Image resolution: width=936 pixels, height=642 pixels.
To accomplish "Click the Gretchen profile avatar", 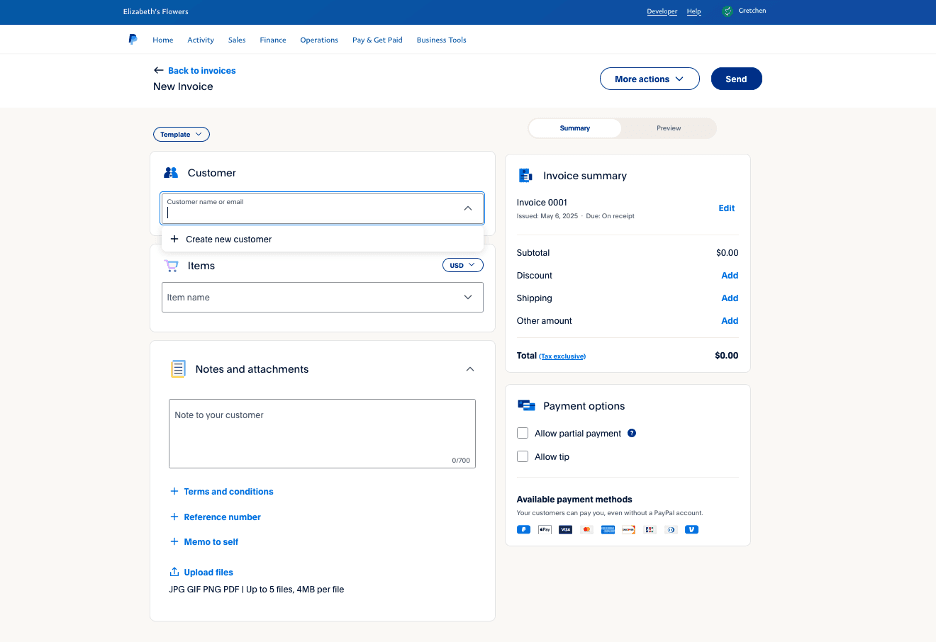I will (x=727, y=12).
